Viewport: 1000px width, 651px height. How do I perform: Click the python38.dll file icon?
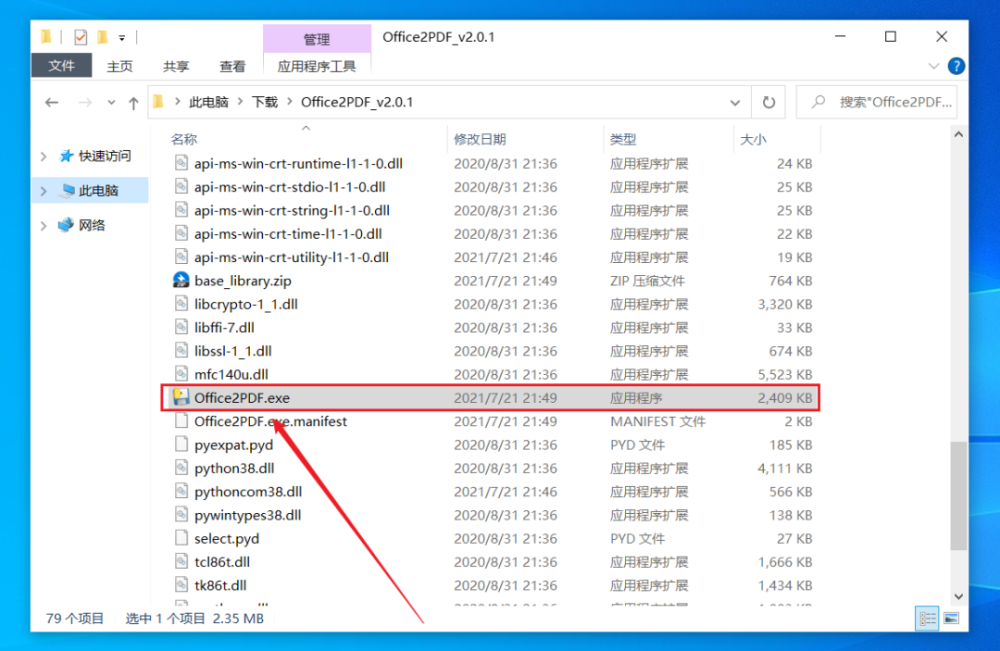tap(181, 467)
